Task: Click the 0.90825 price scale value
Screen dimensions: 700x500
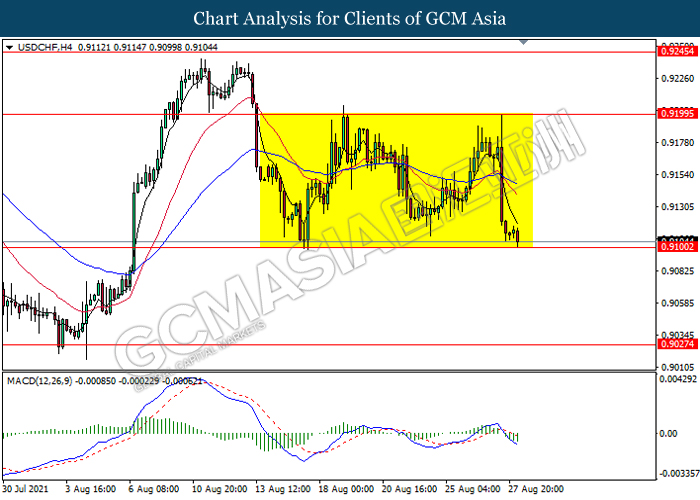Action: pos(677,271)
